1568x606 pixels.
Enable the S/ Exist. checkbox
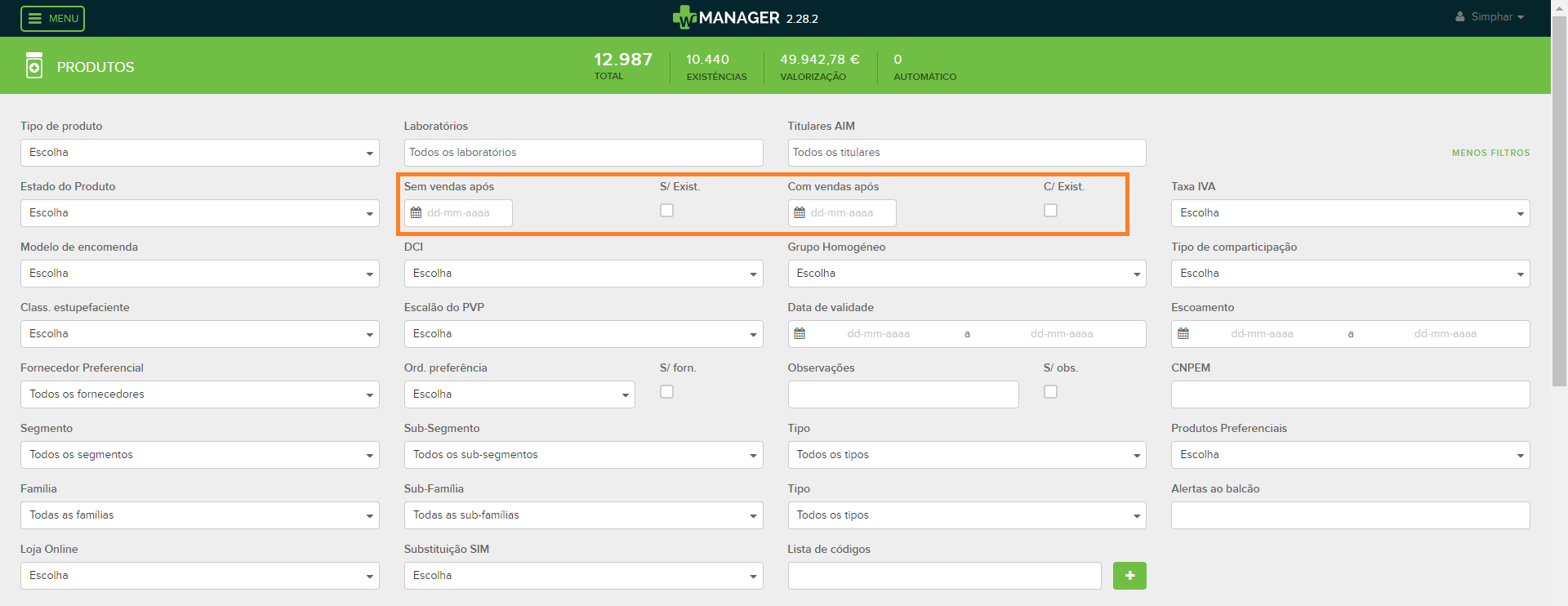click(x=667, y=211)
